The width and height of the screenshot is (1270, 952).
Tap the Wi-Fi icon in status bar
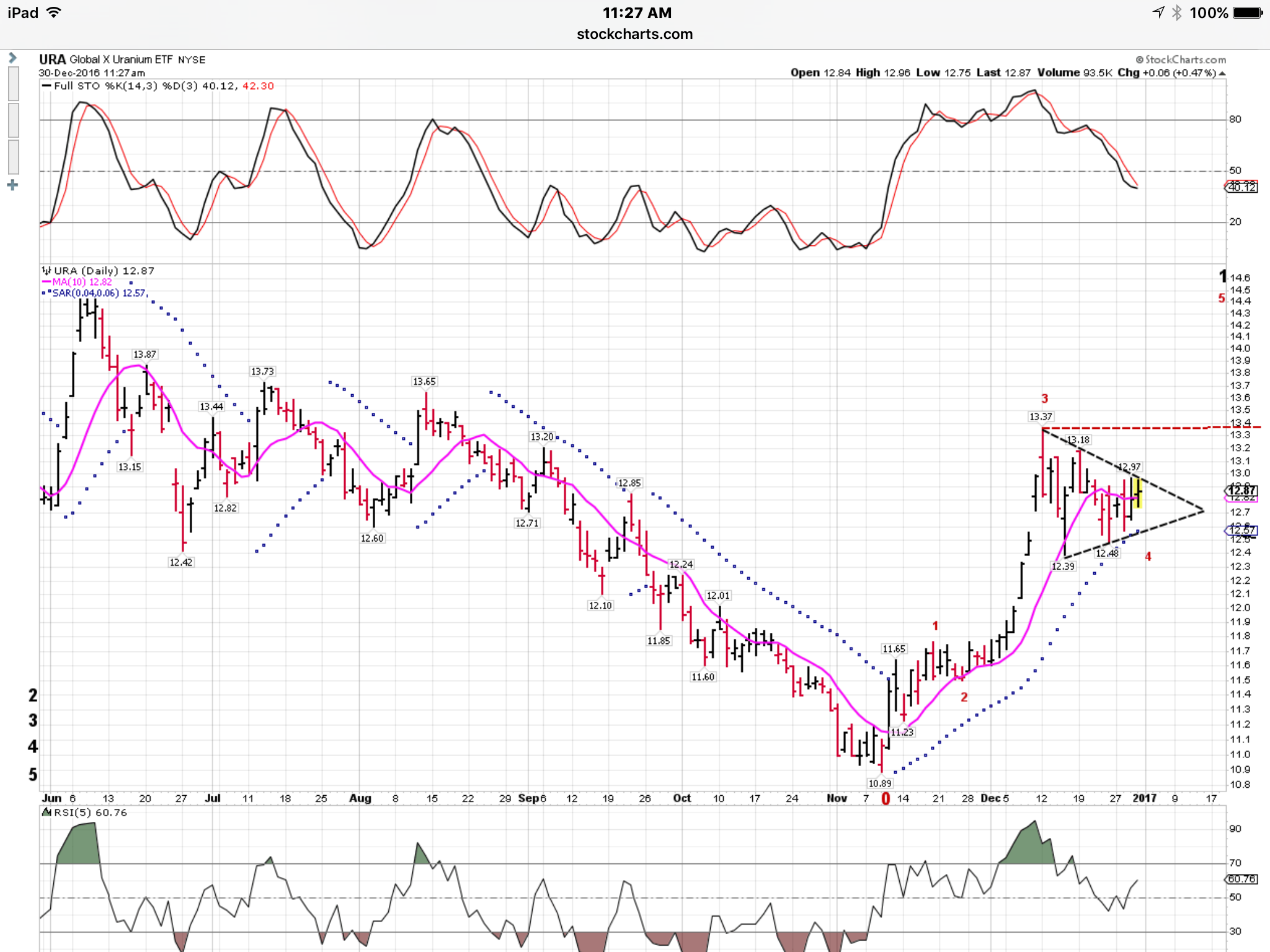[55, 12]
